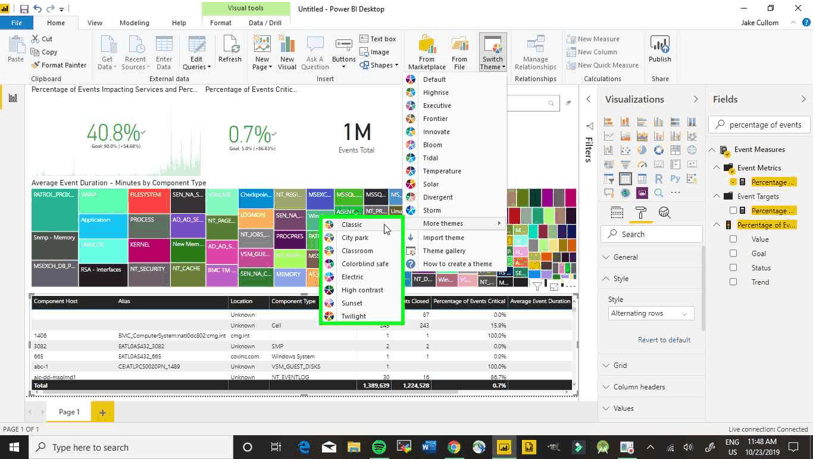This screenshot has height=461, width=815.
Task: Toggle the Event Targets Percentage checkbox
Action: tap(733, 211)
